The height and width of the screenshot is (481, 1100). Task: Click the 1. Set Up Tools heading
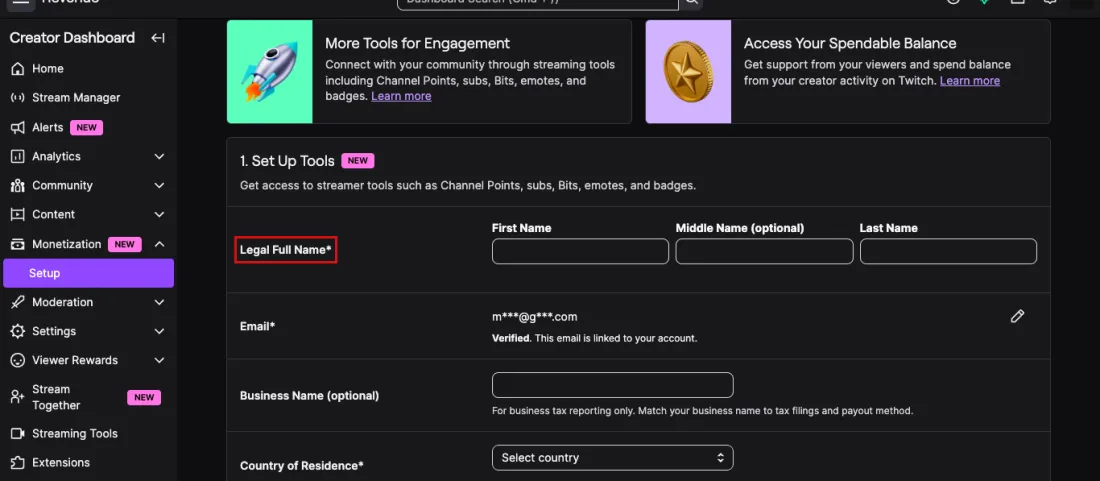[x=287, y=161]
